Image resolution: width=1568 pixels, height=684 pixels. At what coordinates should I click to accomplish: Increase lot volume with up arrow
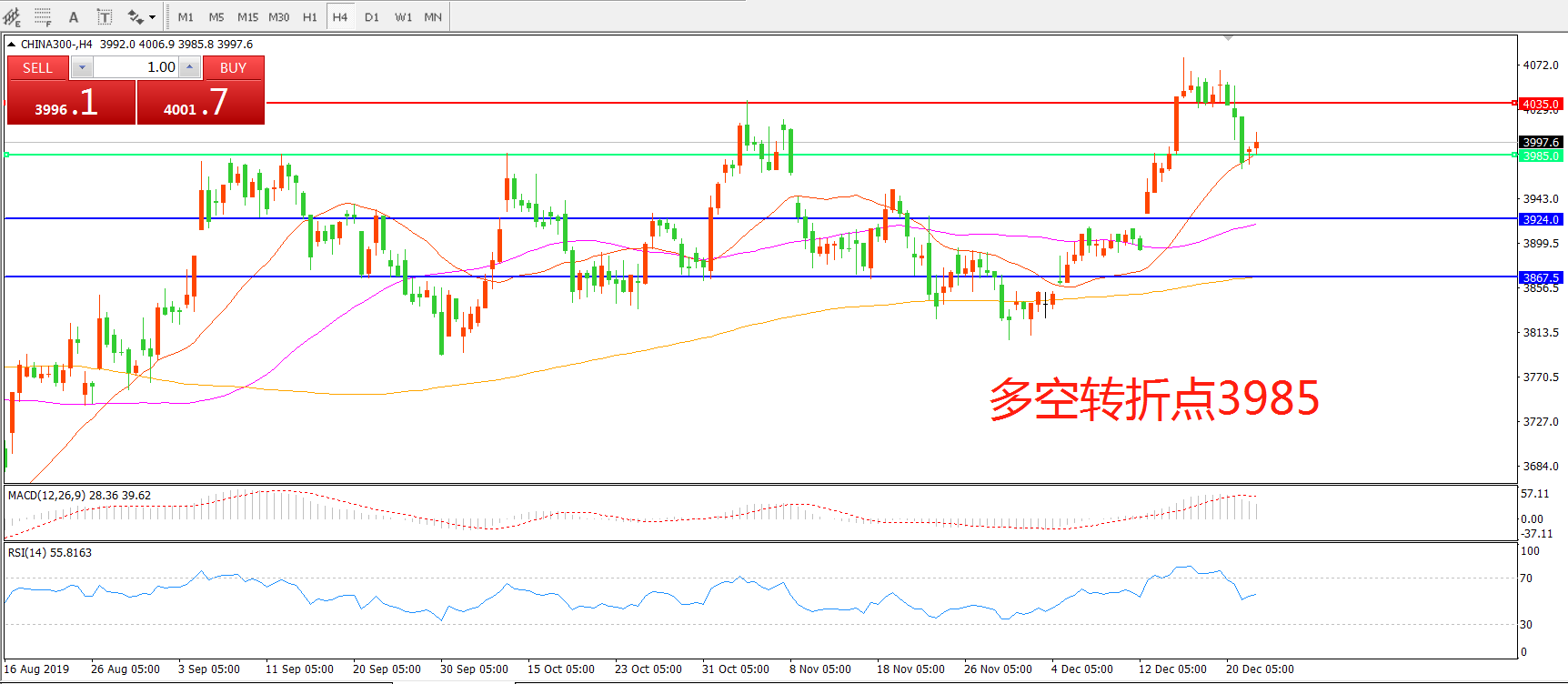tap(189, 67)
